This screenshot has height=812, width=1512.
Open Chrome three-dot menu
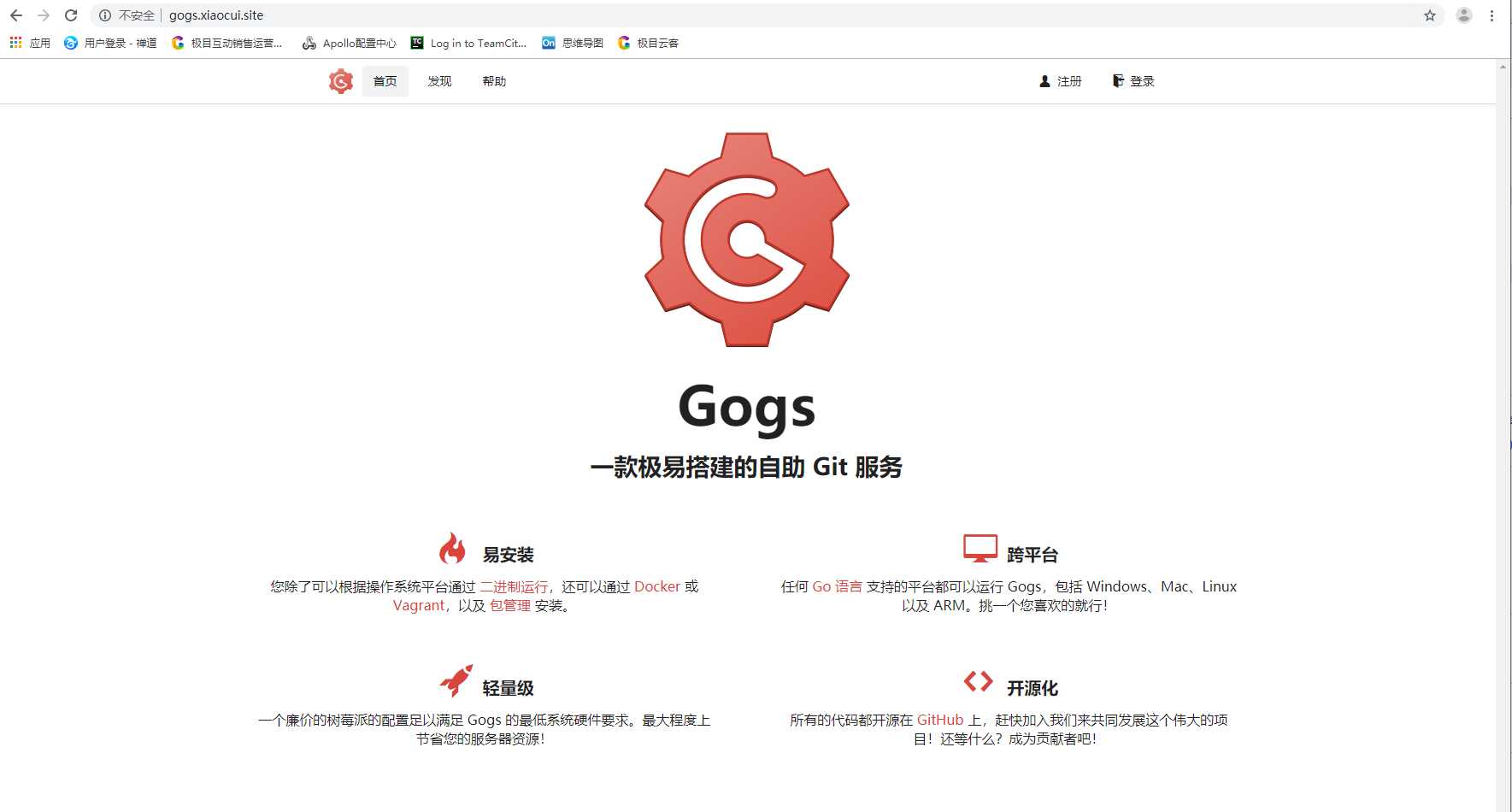click(1491, 15)
